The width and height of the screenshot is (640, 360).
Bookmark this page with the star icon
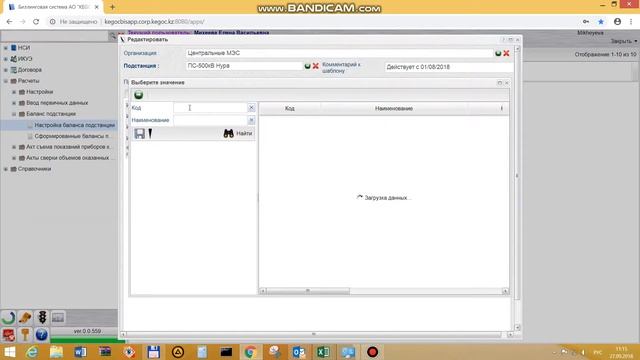[601, 22]
